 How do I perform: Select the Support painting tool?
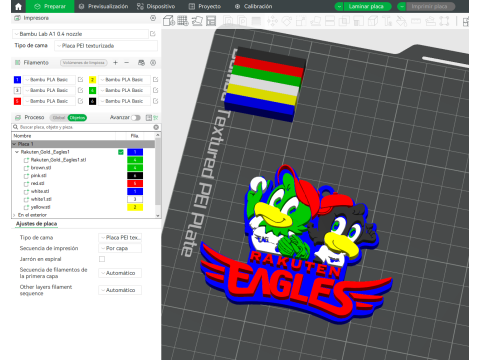tap(358, 21)
